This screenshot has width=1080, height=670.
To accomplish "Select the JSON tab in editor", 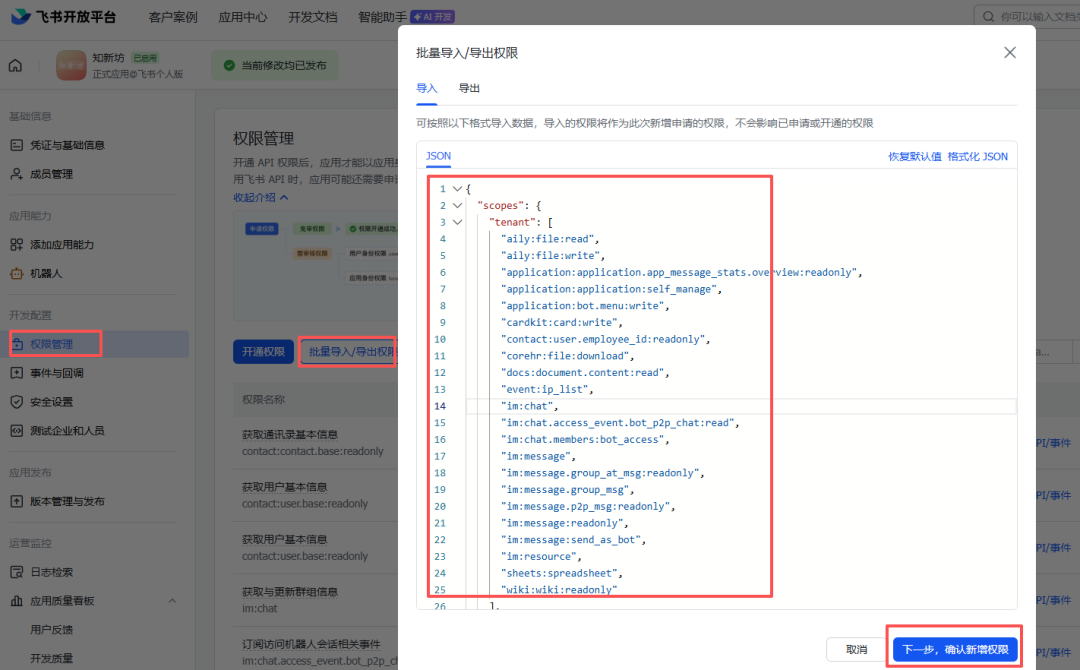I will coord(438,156).
